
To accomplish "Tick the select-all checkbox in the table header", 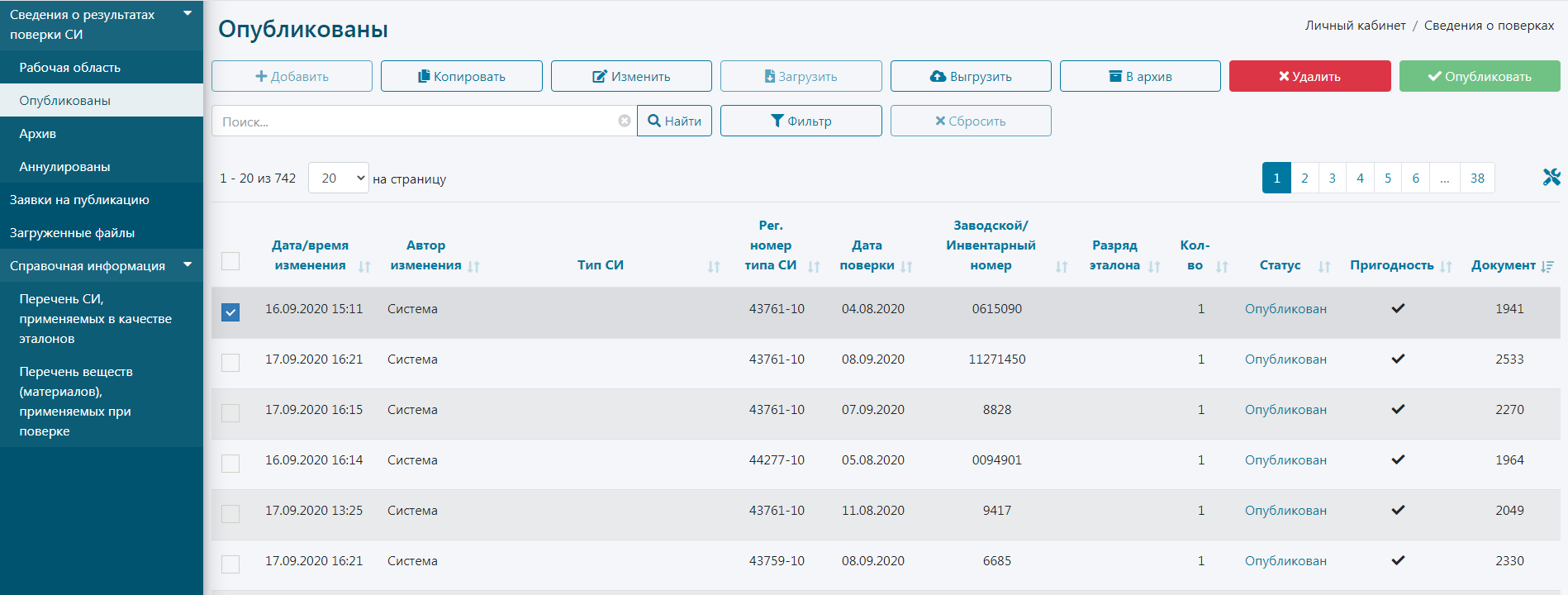I will coord(230,261).
